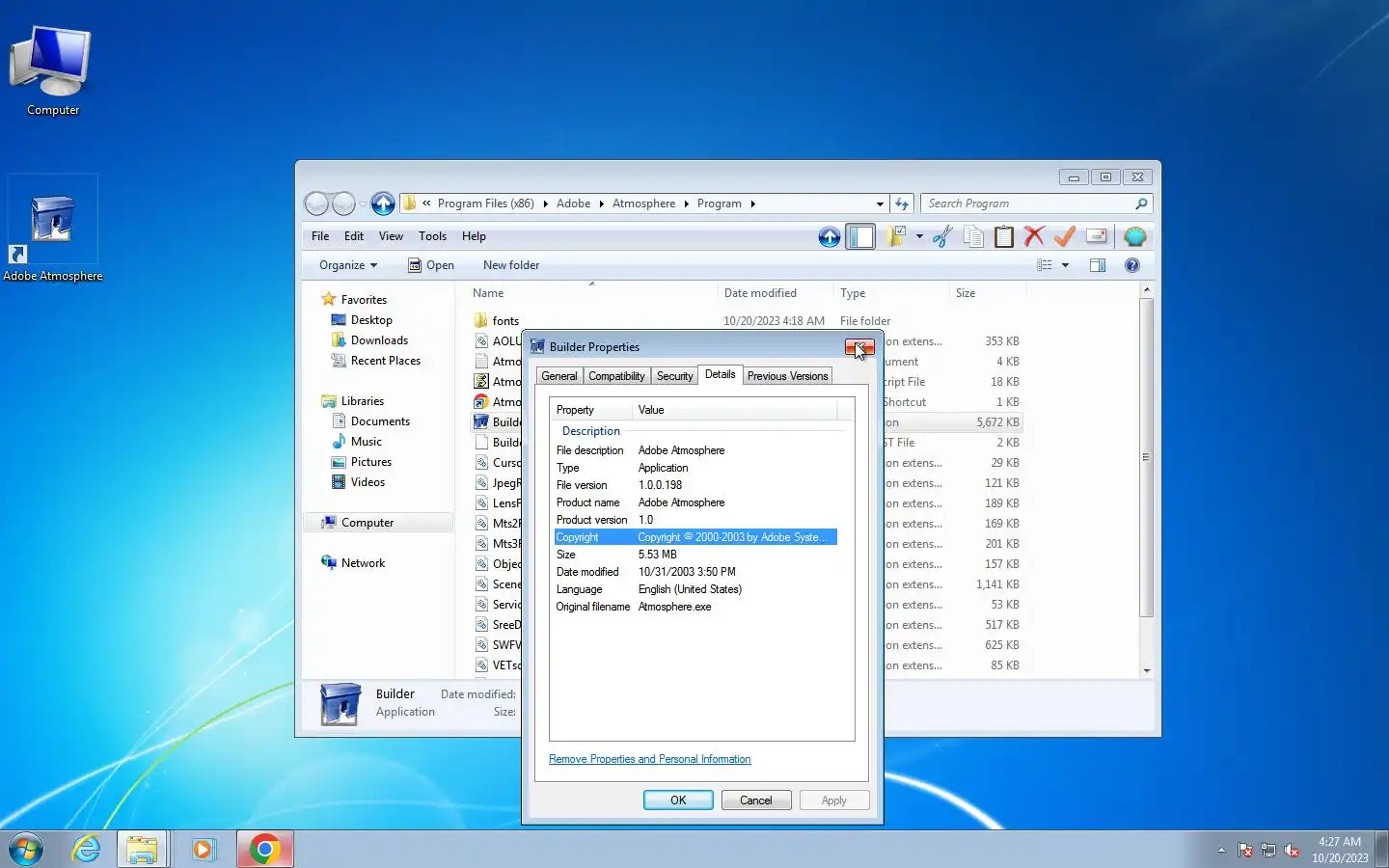The height and width of the screenshot is (868, 1389).
Task: Switch to the Security tab
Action: (x=674, y=376)
